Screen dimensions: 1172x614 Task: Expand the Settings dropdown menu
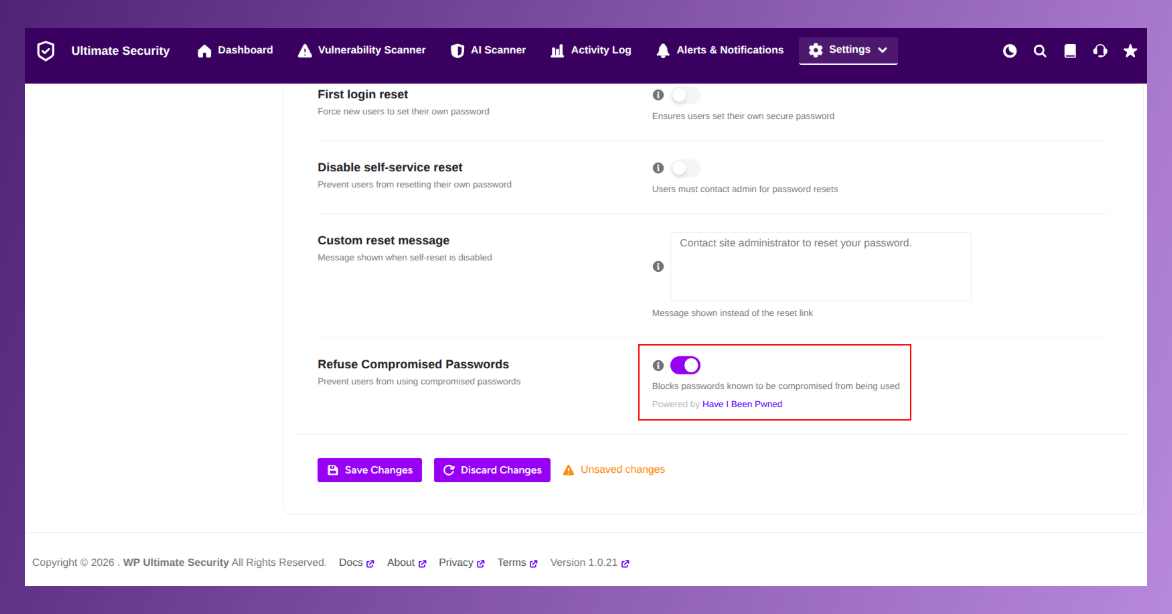tap(848, 50)
